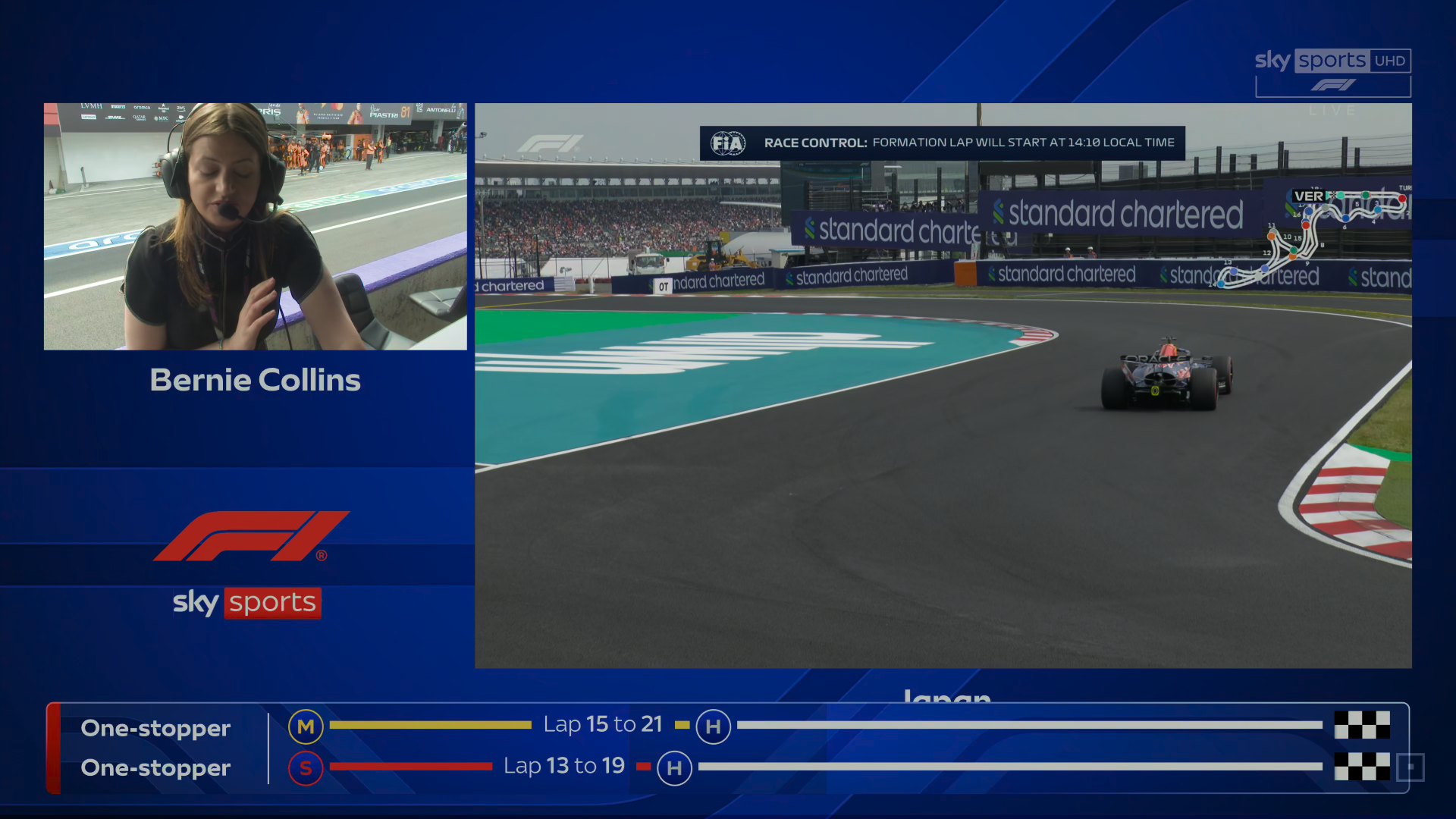The image size is (1456, 819).
Task: Click the top One-stopper strategy label
Action: click(155, 728)
